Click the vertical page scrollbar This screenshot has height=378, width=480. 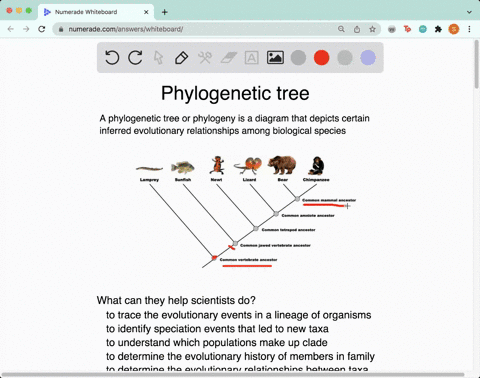coord(477,63)
